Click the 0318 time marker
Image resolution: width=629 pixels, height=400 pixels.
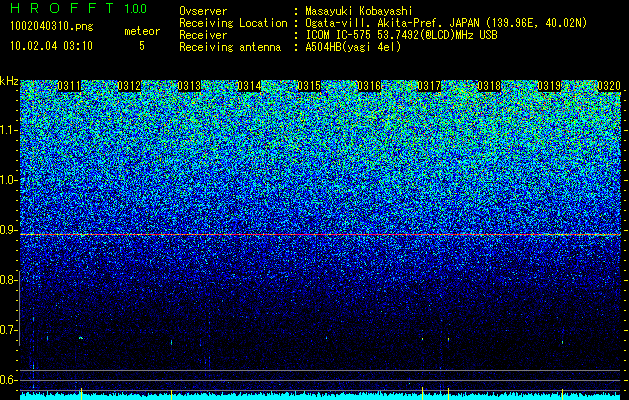tap(489, 86)
